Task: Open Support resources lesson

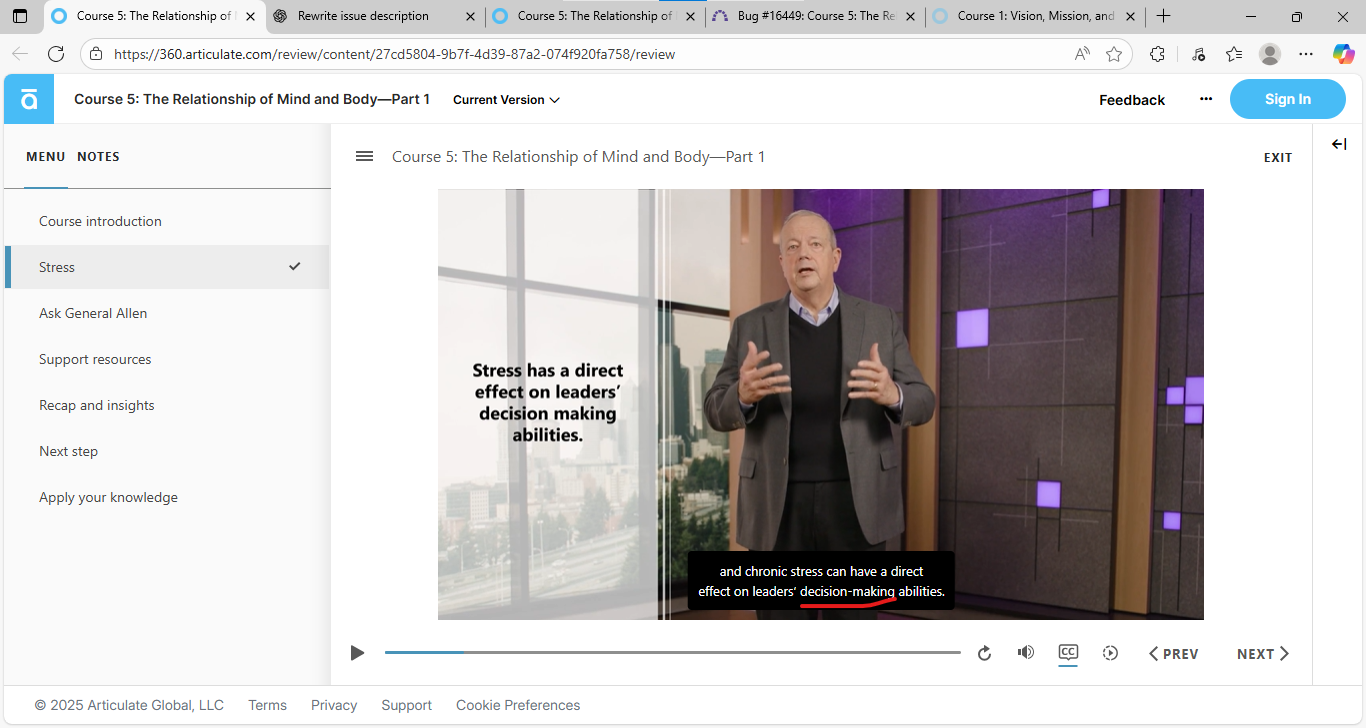Action: point(167,359)
